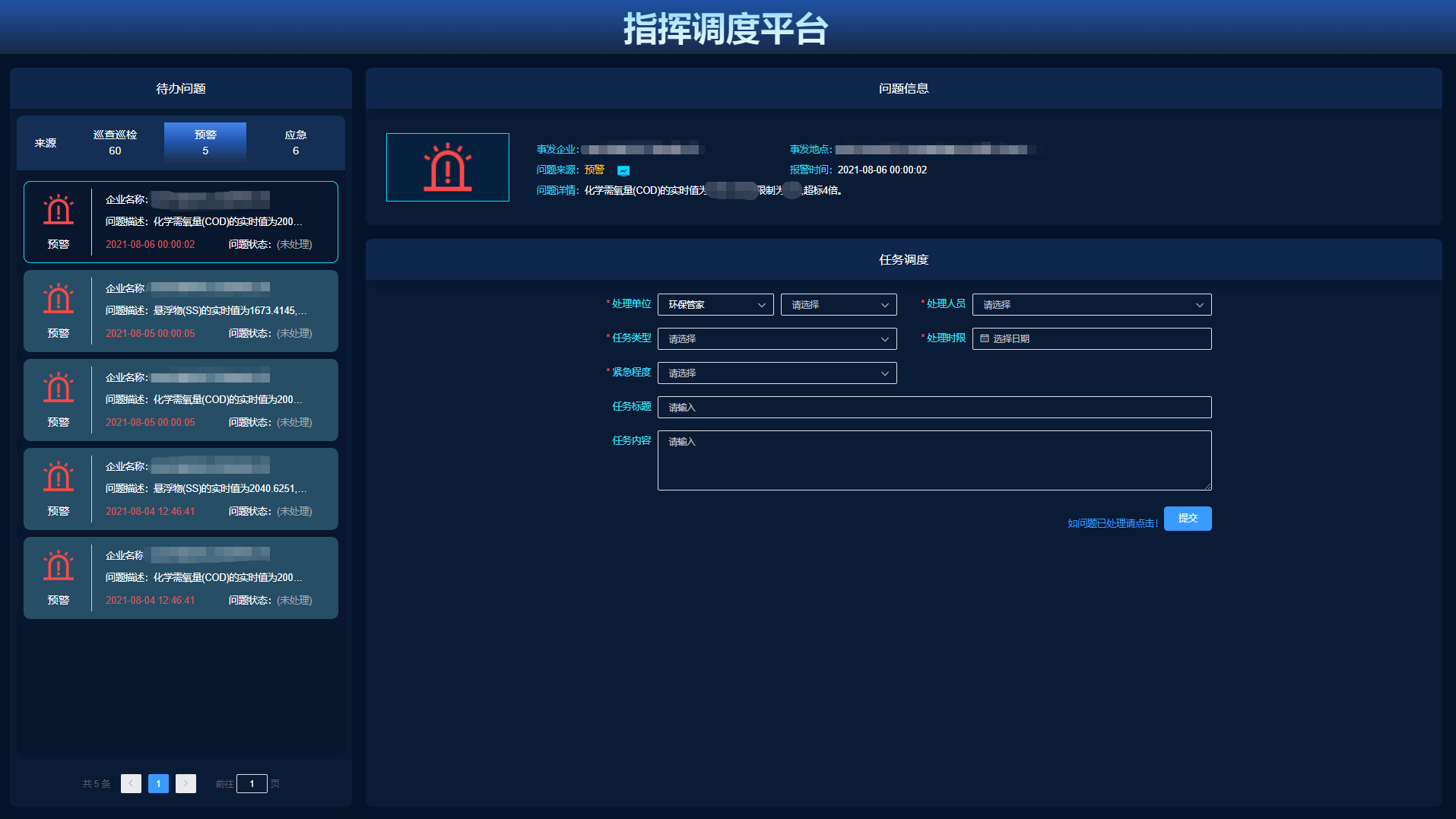The height and width of the screenshot is (819, 1456).
Task: Click alarm icon of 2021-08-05 COD card
Action: click(59, 388)
